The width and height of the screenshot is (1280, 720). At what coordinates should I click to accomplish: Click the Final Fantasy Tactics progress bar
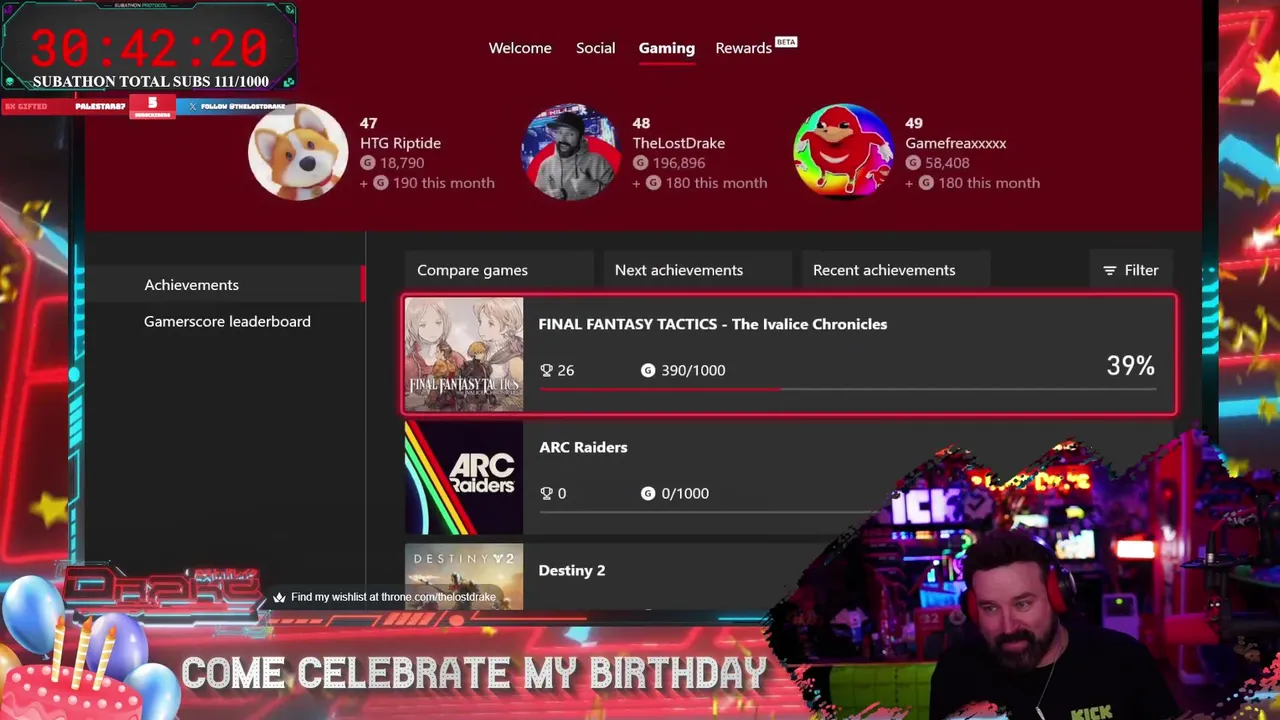pos(847,389)
